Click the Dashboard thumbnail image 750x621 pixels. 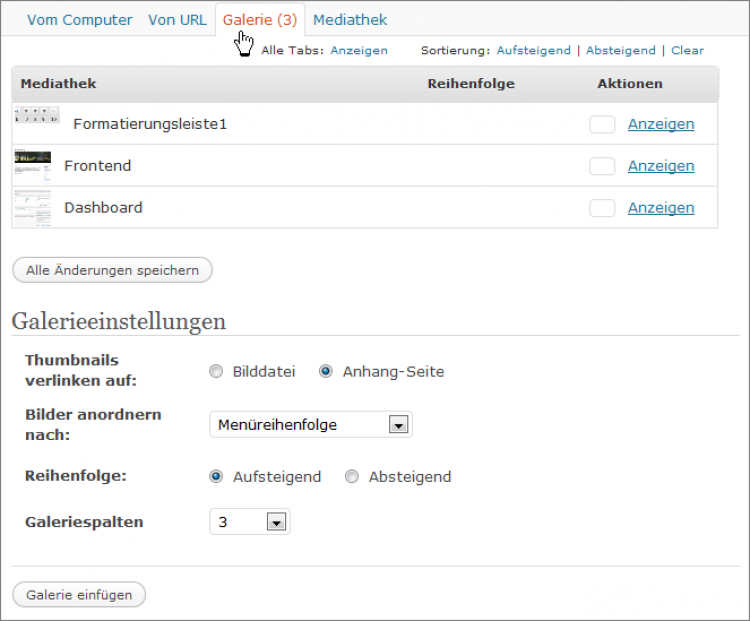(32, 207)
